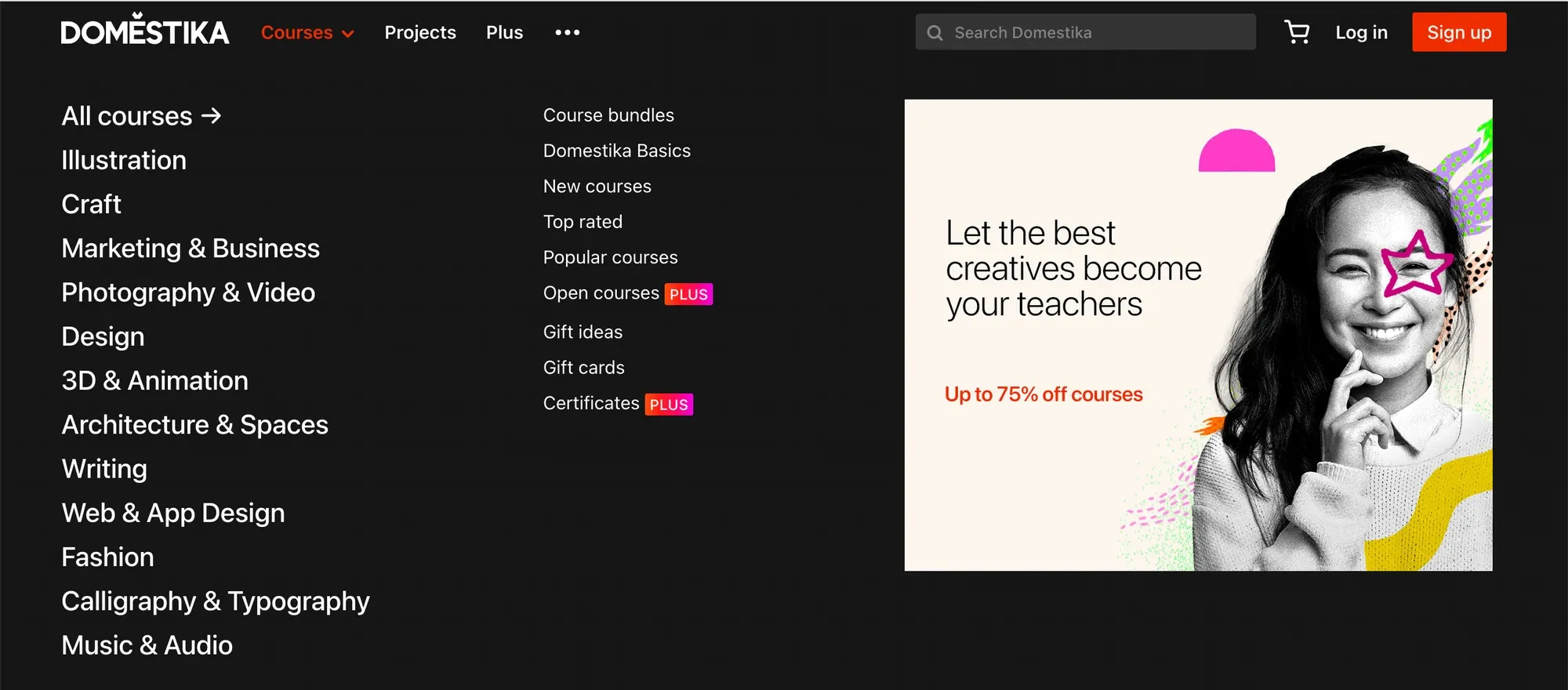Image resolution: width=1568 pixels, height=690 pixels.
Task: Open Top rated link
Action: pyautogui.click(x=583, y=222)
